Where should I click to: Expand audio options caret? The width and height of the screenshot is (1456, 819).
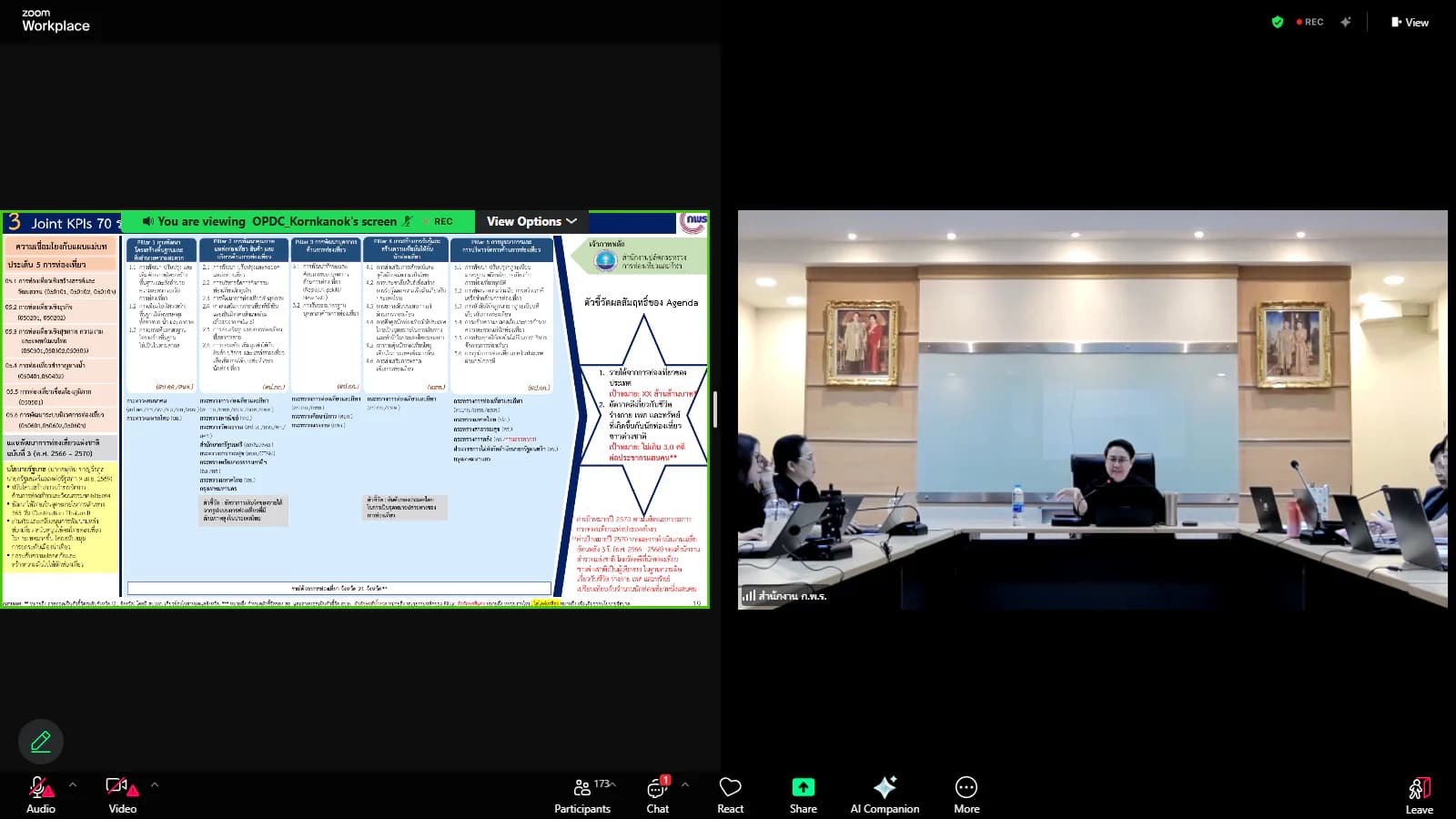point(73,784)
